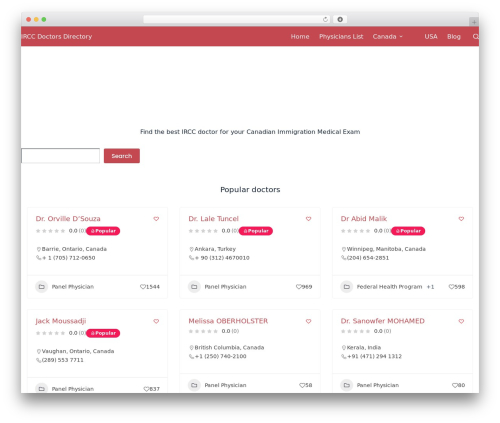Image resolution: width=500 pixels, height=423 pixels.
Task: Open the search icon in navigation bar
Action: 476,36
